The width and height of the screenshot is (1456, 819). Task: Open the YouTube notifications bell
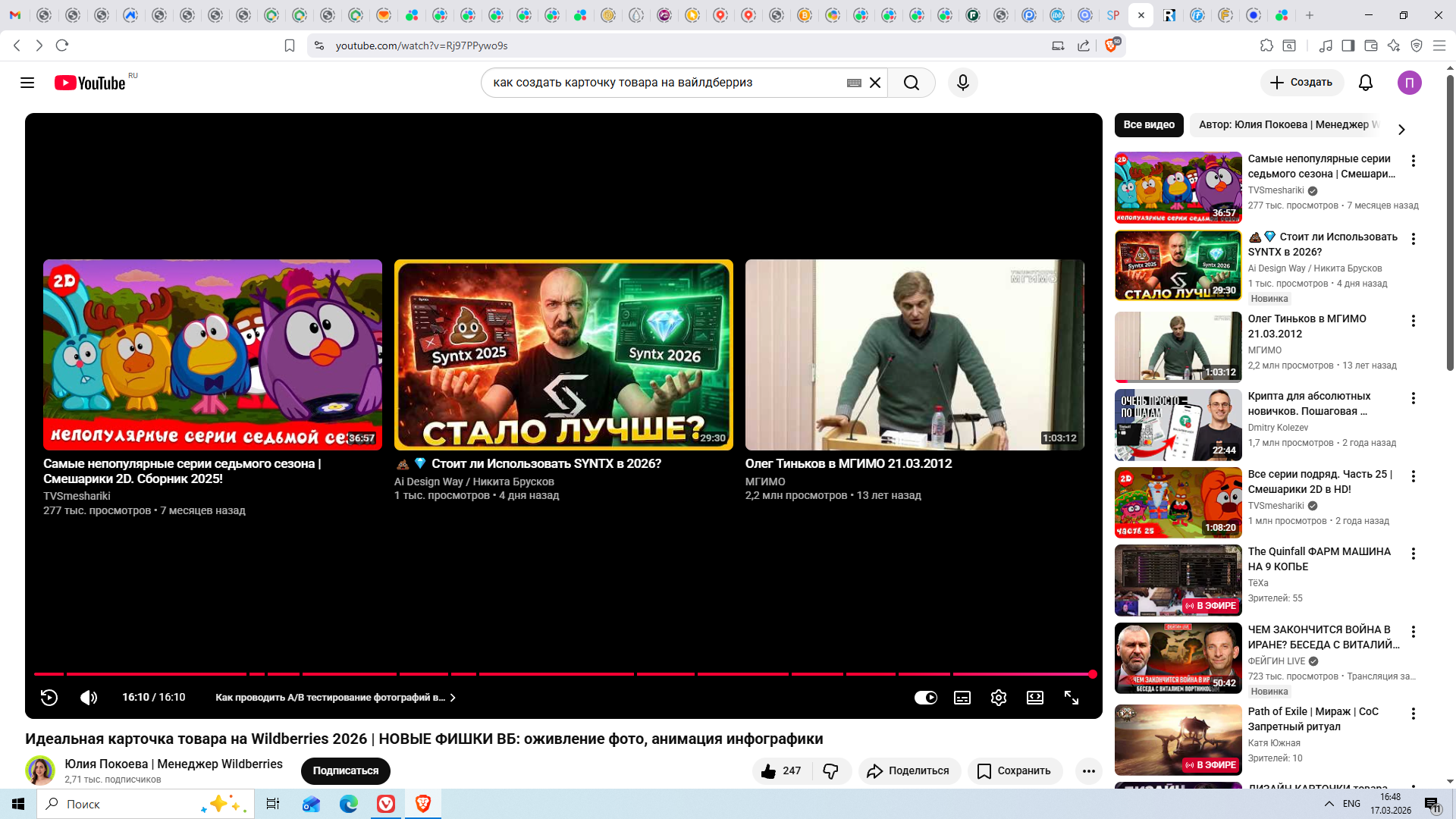tap(1366, 83)
